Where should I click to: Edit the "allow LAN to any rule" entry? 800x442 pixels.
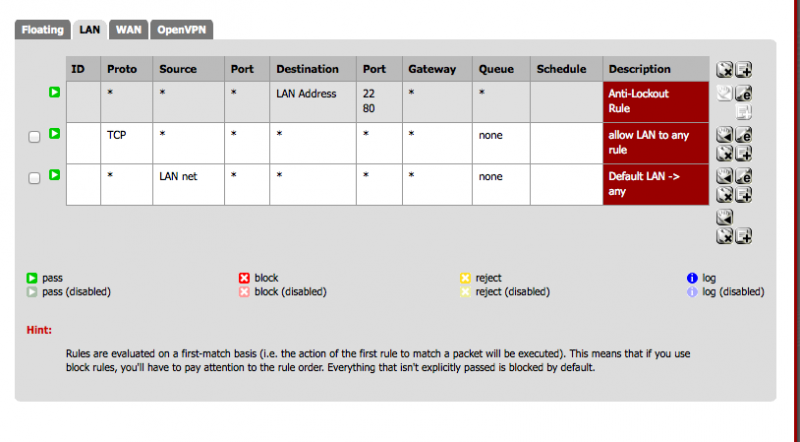click(x=743, y=134)
